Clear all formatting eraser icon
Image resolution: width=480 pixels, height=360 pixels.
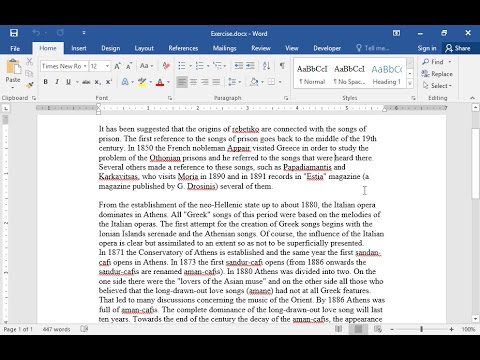click(x=166, y=66)
